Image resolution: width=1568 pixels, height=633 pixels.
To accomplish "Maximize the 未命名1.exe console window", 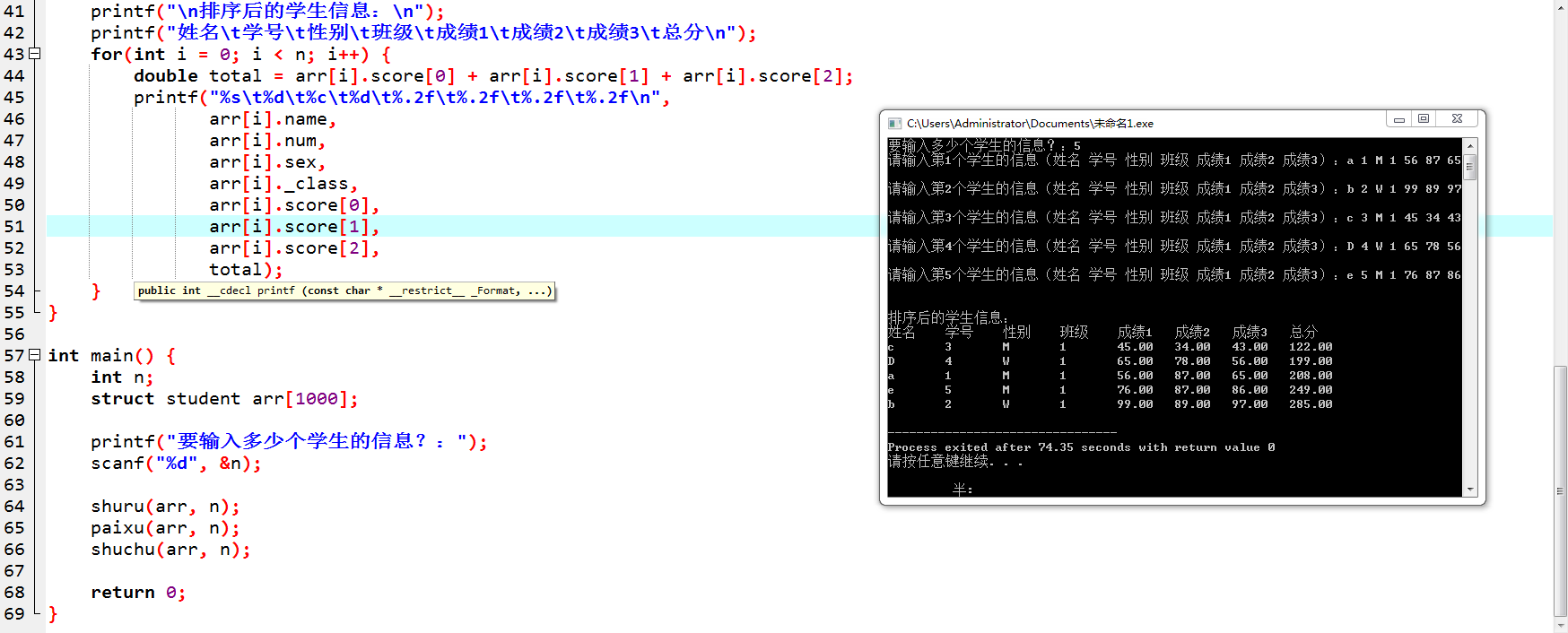I will click(1424, 118).
